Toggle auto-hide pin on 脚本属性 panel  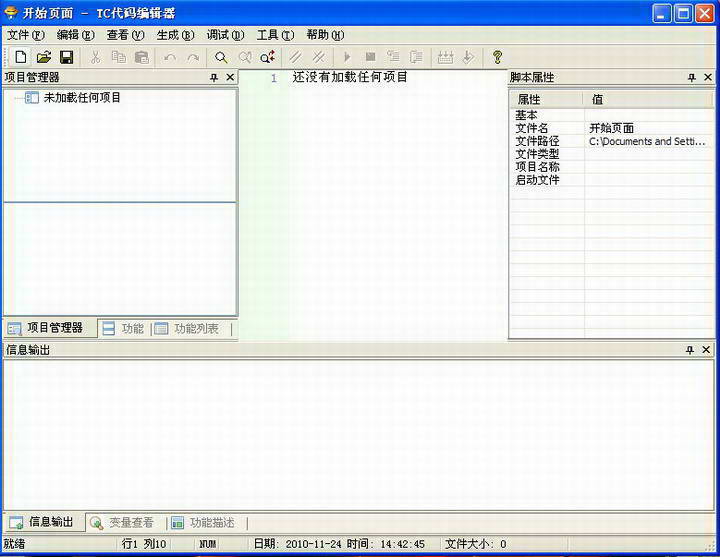click(x=691, y=77)
